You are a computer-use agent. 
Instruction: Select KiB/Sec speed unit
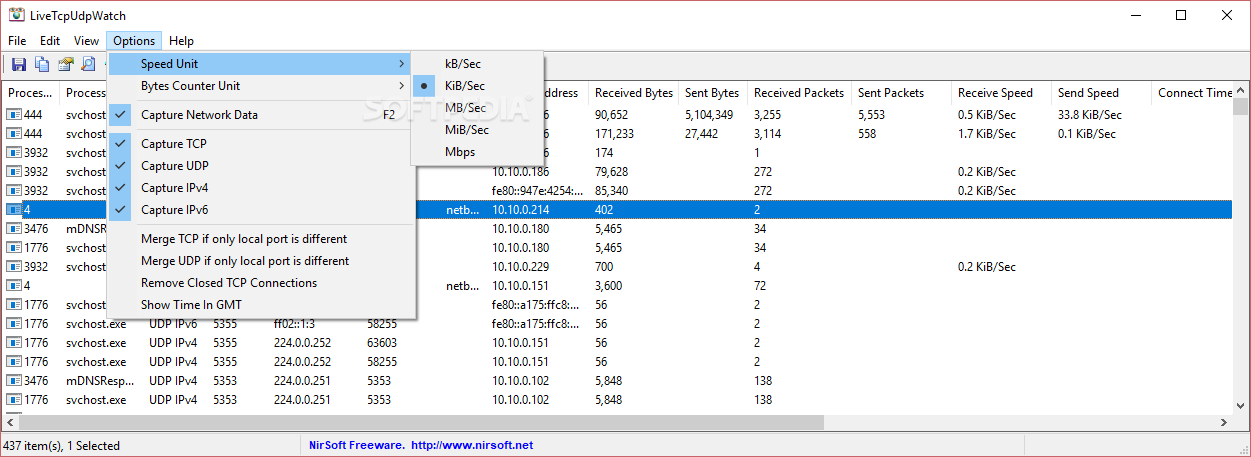click(479, 86)
